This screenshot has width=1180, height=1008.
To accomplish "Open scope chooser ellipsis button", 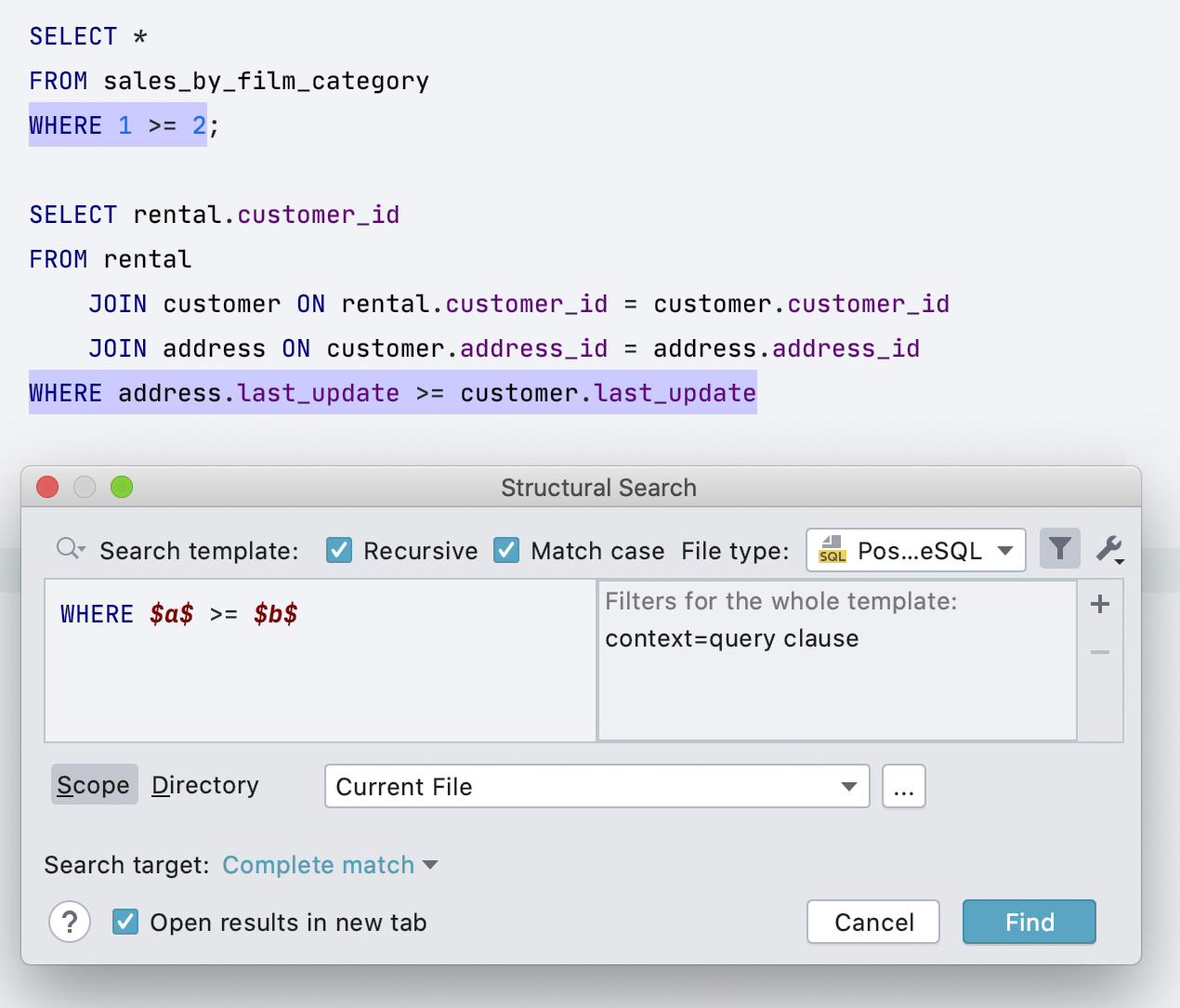I will [x=904, y=786].
